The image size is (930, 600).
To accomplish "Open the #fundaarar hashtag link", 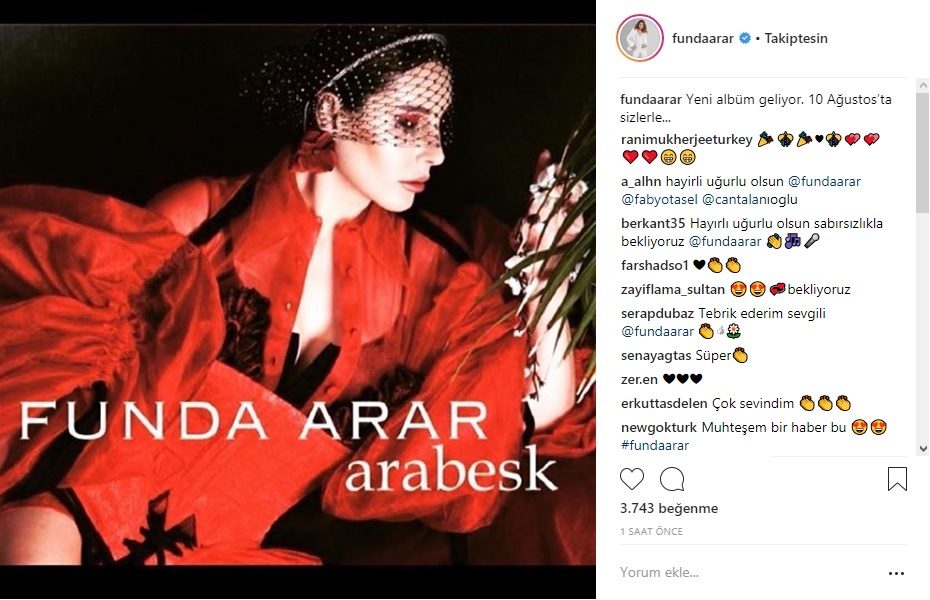I will click(655, 445).
